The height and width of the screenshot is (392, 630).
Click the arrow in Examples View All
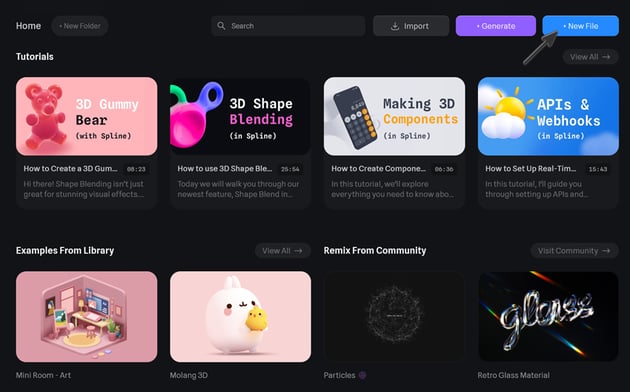tap(298, 251)
